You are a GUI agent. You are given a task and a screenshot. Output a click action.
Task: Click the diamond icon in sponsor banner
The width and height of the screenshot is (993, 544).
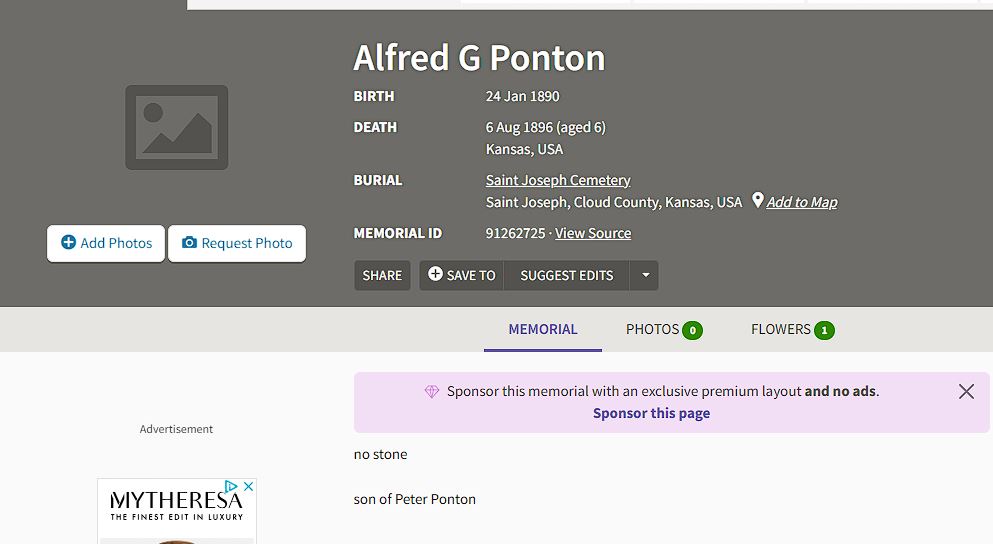click(432, 391)
